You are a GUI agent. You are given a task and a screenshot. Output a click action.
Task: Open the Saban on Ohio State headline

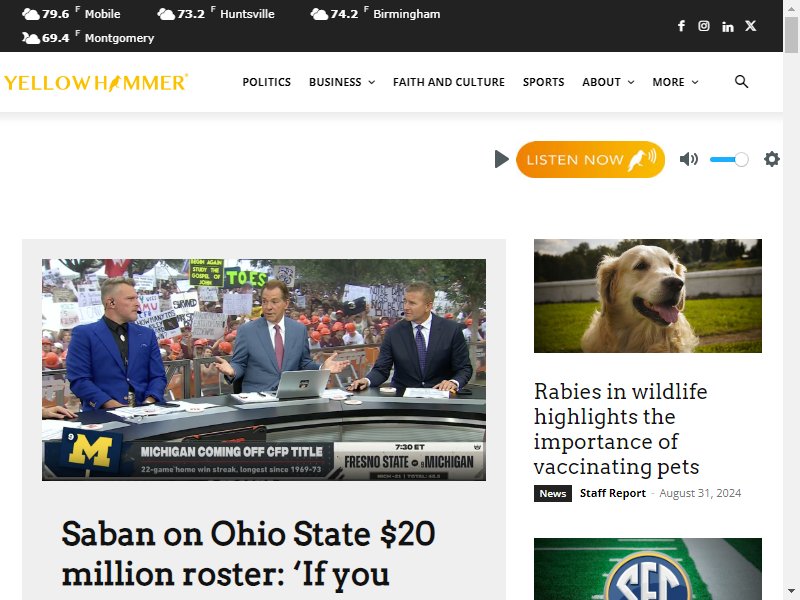tap(248, 554)
